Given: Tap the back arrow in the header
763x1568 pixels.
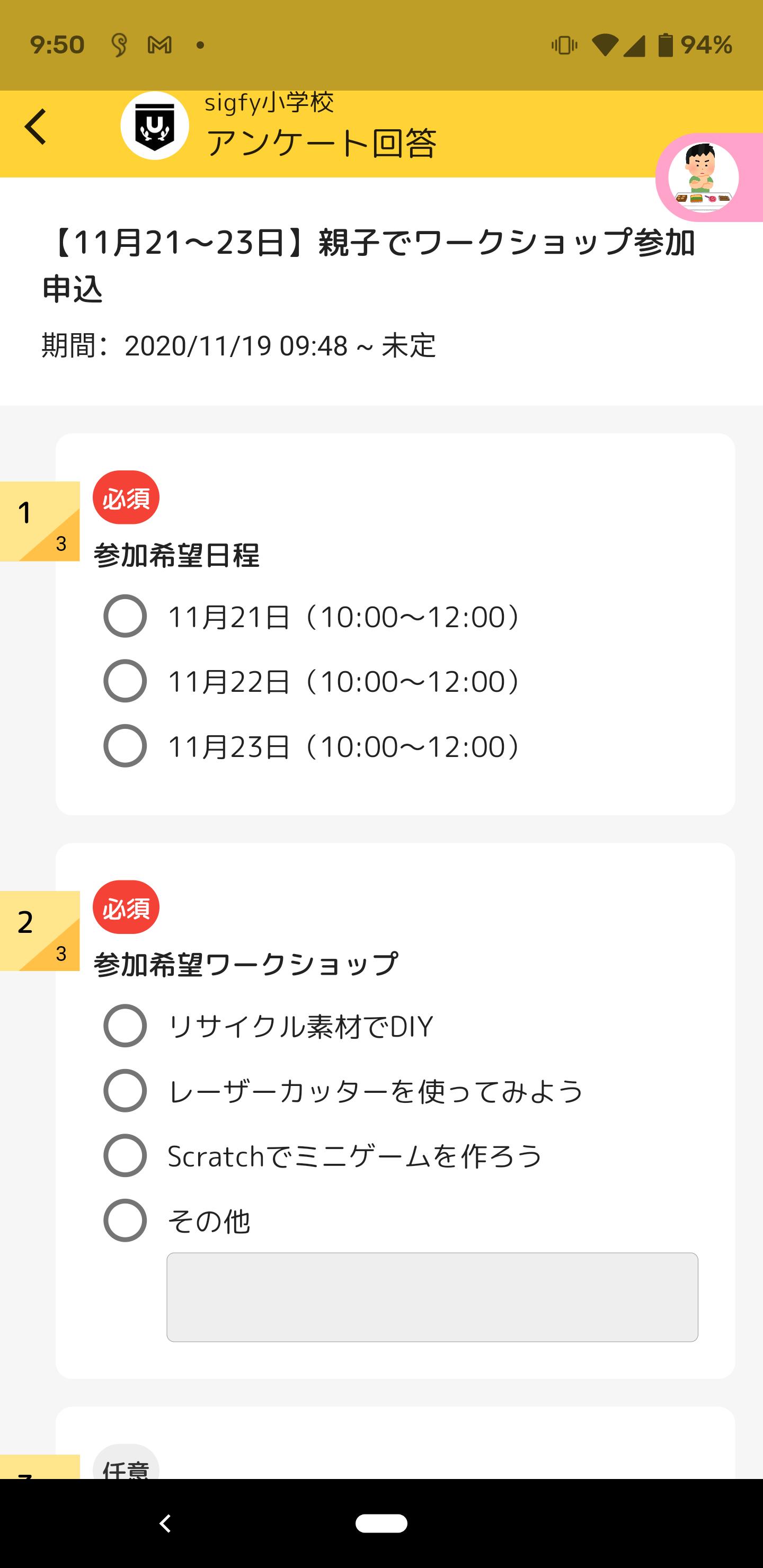Looking at the screenshot, I should (36, 127).
